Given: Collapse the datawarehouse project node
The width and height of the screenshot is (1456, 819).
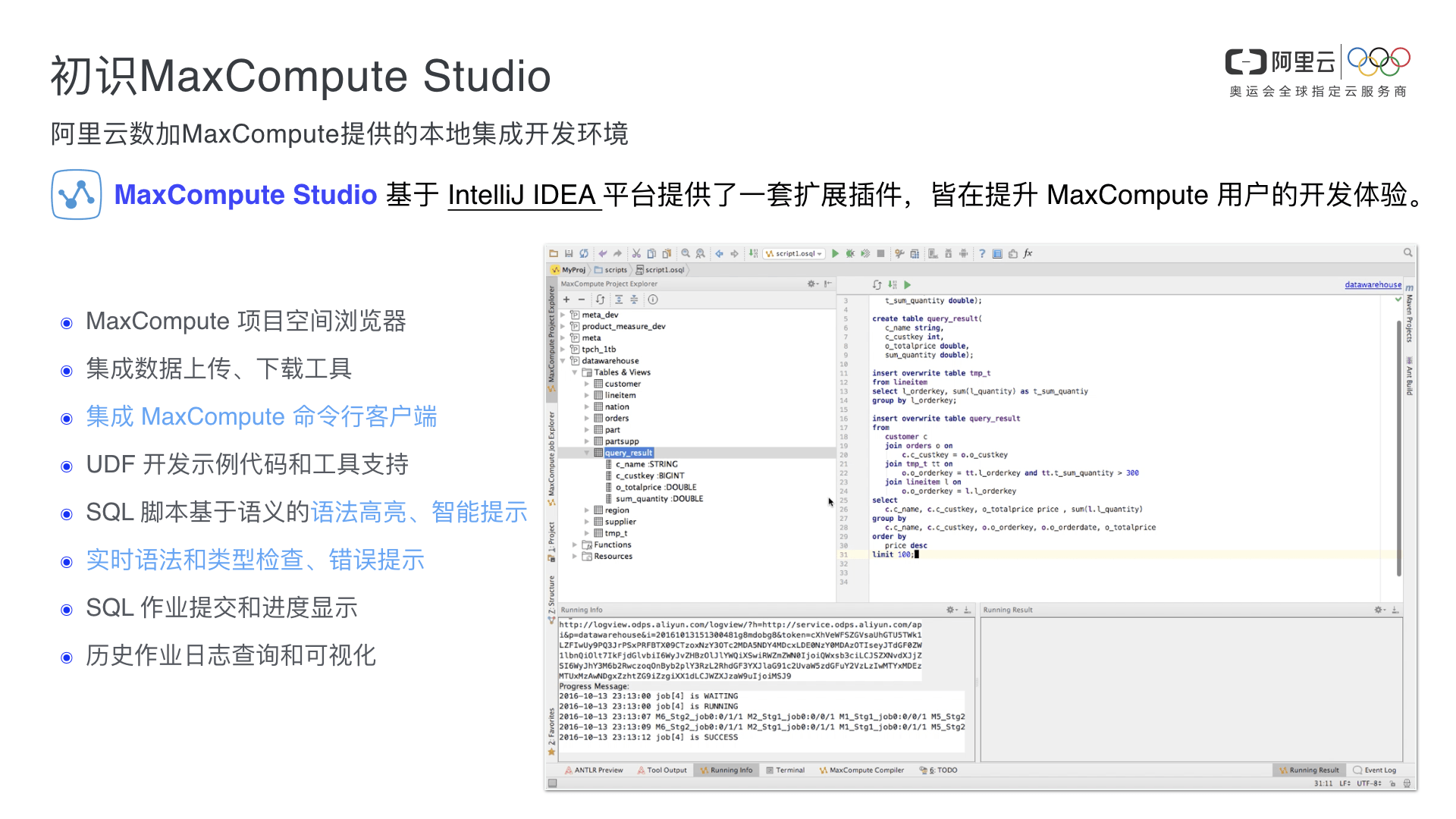Looking at the screenshot, I should click(563, 361).
